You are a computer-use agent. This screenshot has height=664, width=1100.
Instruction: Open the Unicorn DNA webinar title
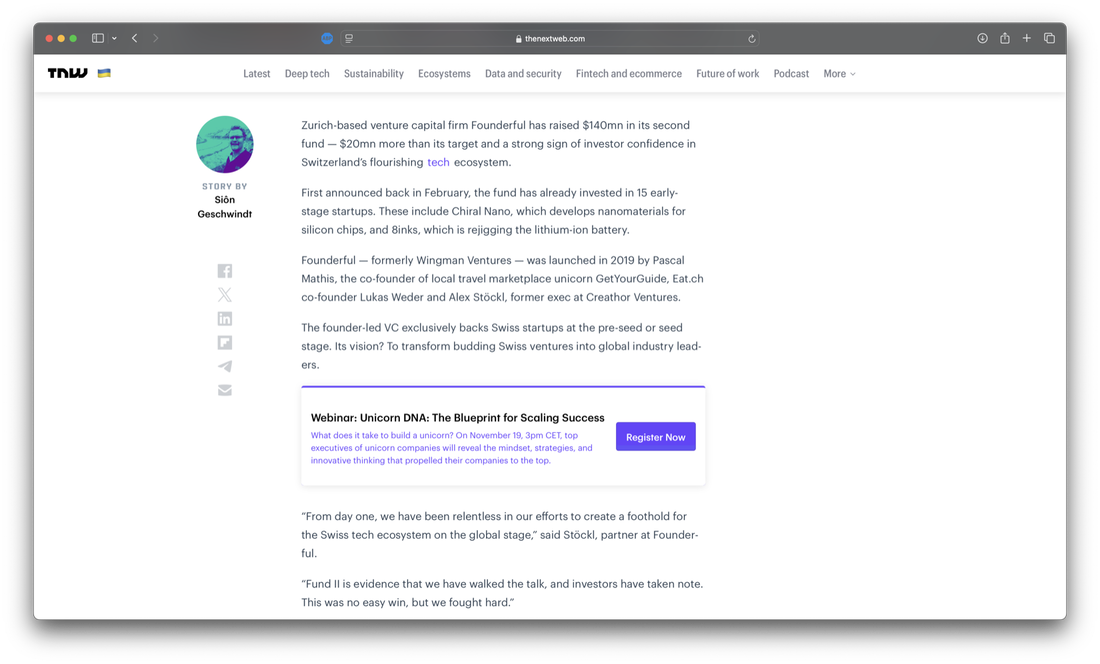[457, 417]
